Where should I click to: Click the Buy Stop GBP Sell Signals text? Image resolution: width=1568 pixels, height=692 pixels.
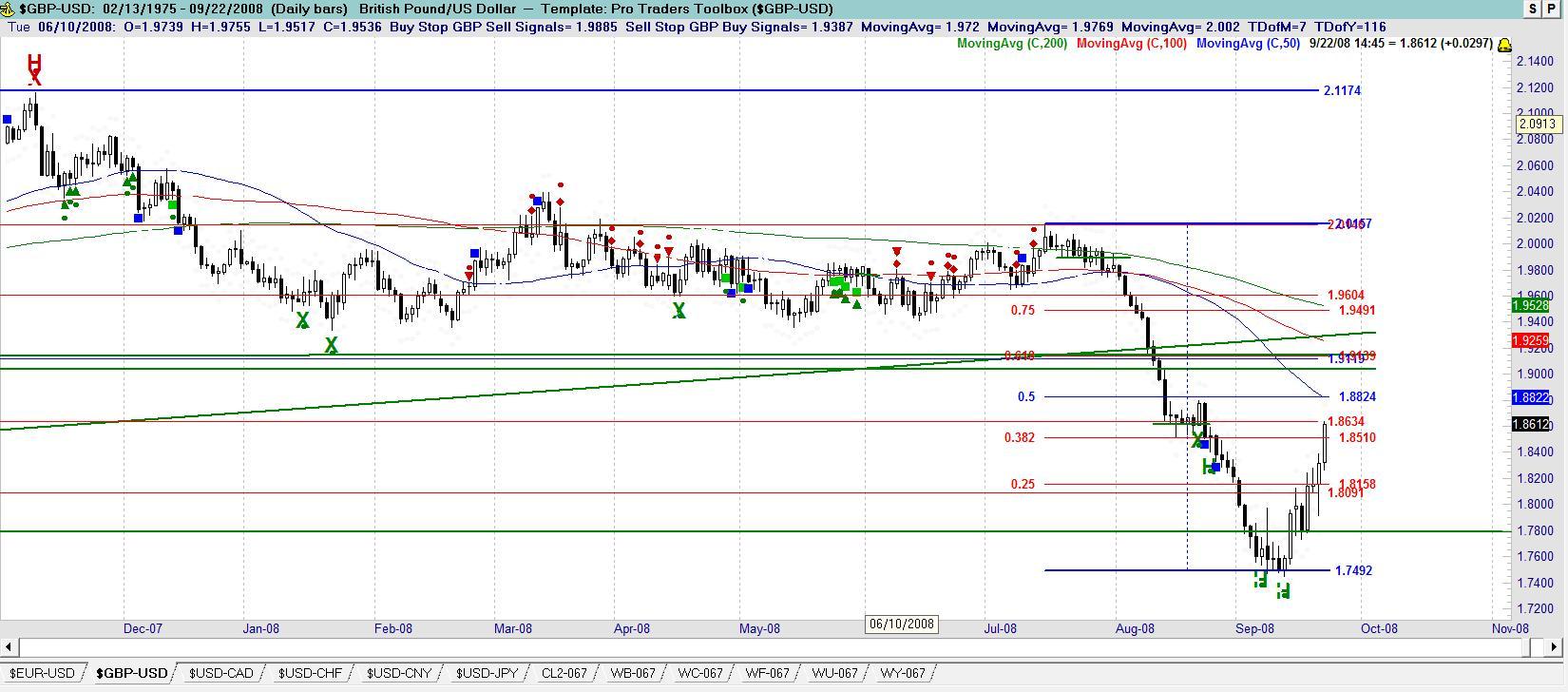[x=504, y=27]
